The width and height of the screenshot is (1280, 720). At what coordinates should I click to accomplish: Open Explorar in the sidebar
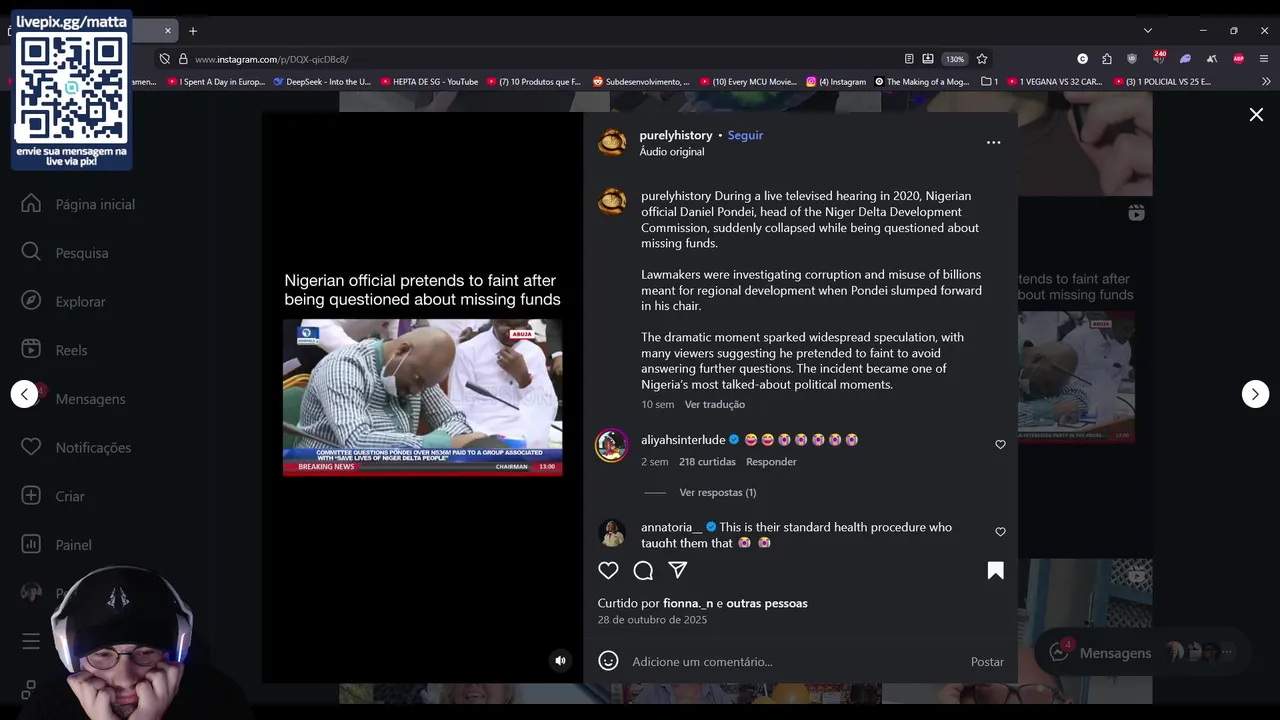point(63,301)
